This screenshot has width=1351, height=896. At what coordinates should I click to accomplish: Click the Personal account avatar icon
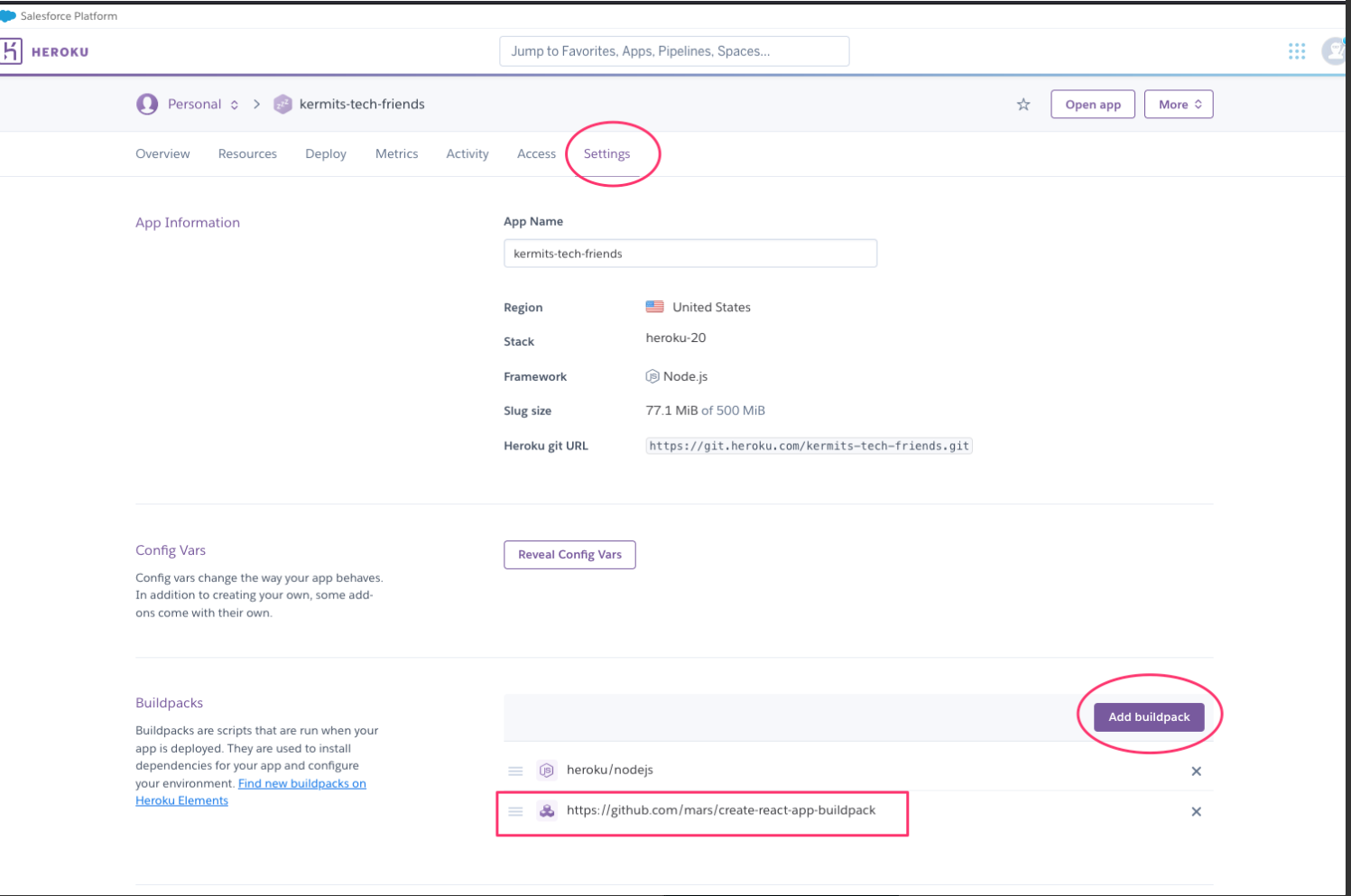pos(147,104)
